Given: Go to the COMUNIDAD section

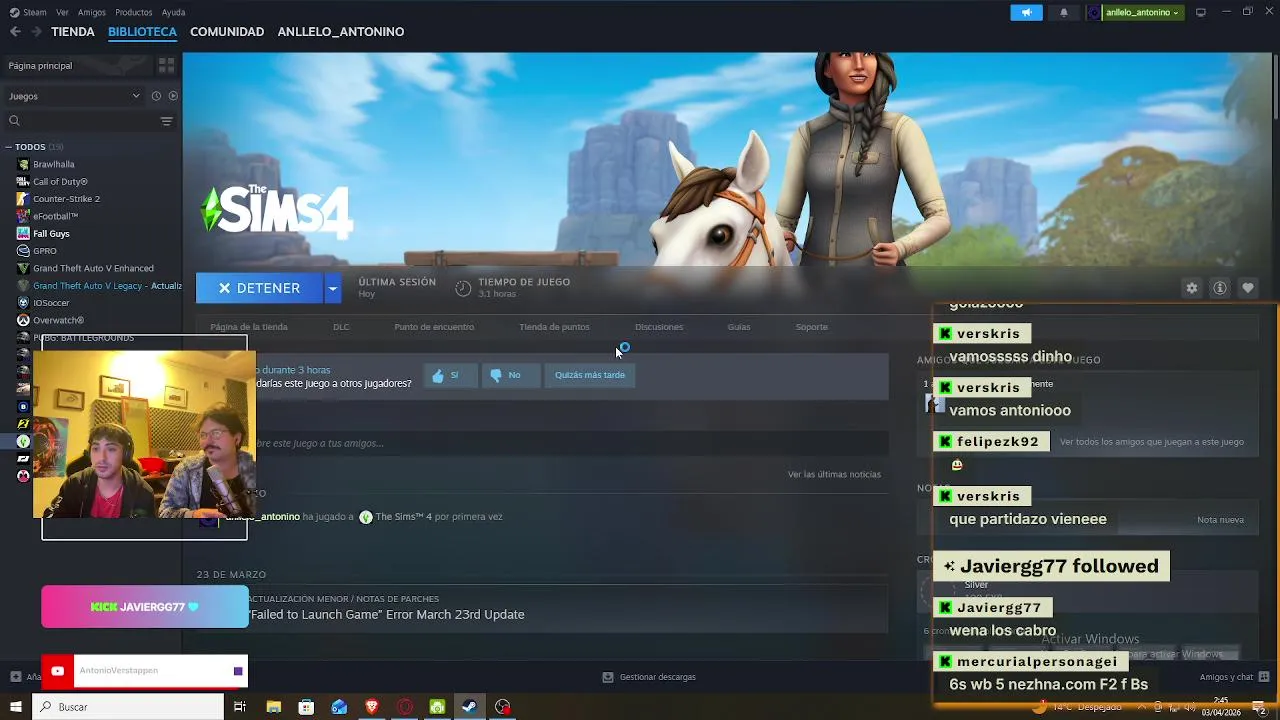Looking at the screenshot, I should tap(227, 32).
